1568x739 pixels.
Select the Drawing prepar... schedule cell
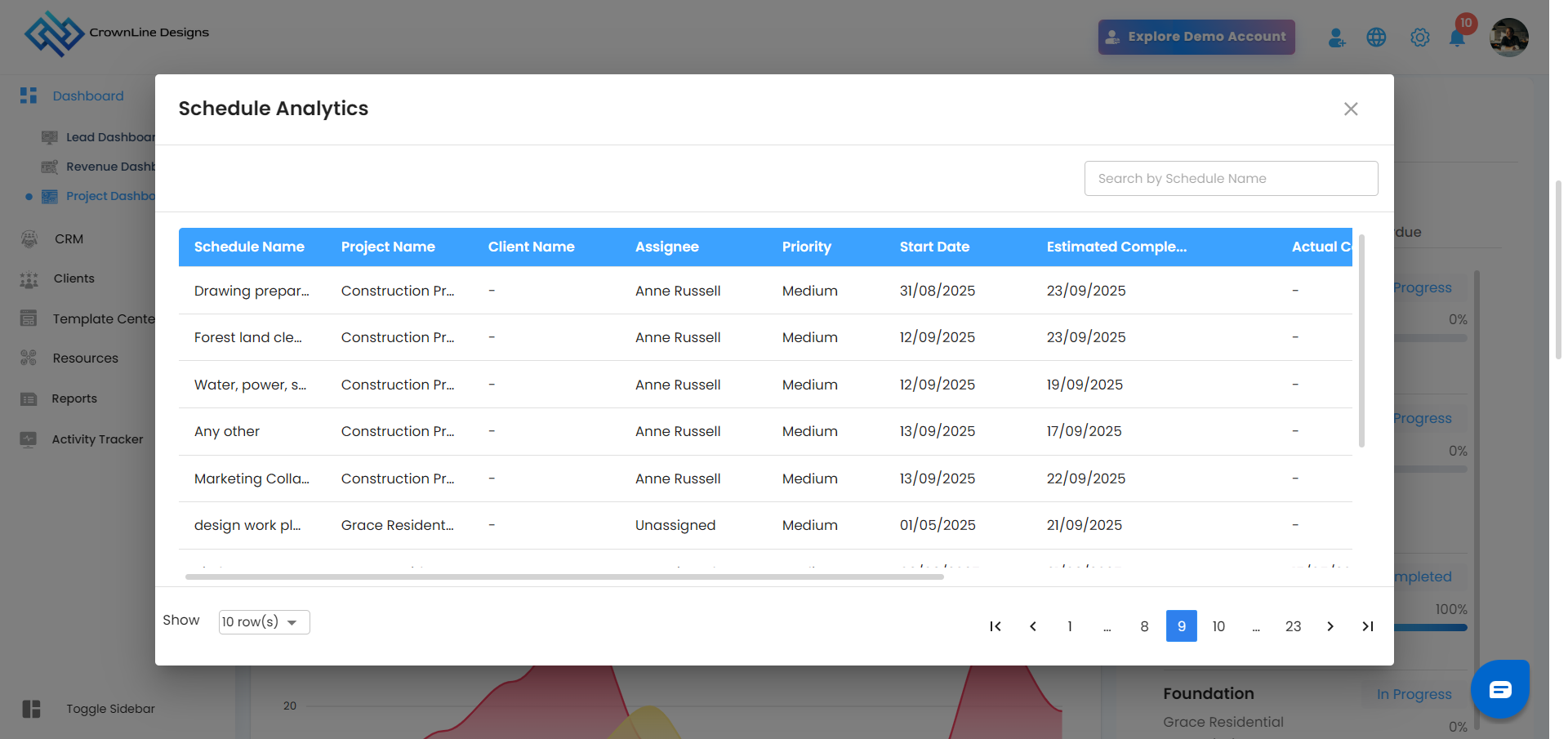pyautogui.click(x=252, y=291)
